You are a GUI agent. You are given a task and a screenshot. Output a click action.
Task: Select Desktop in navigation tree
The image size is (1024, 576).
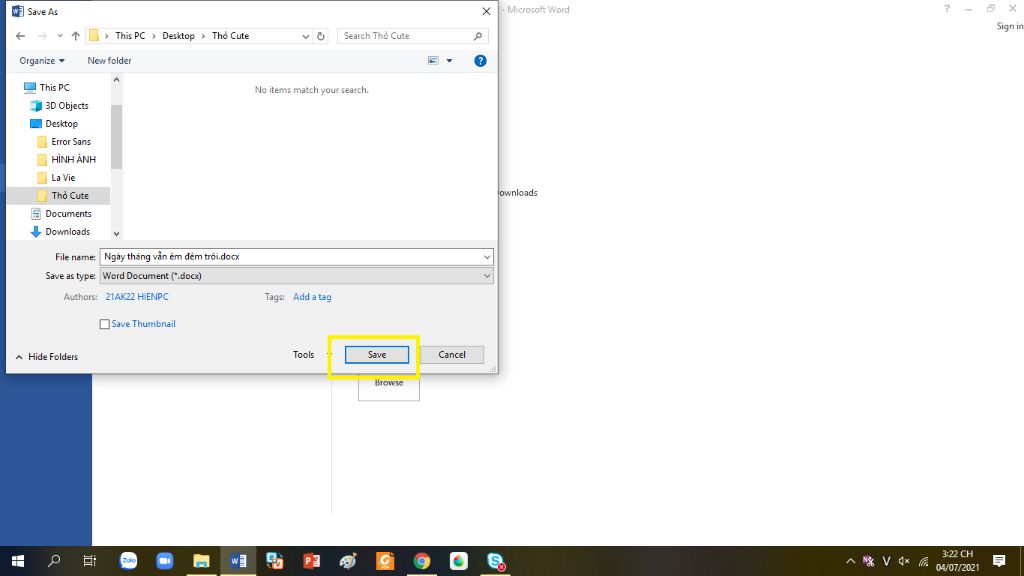61,123
